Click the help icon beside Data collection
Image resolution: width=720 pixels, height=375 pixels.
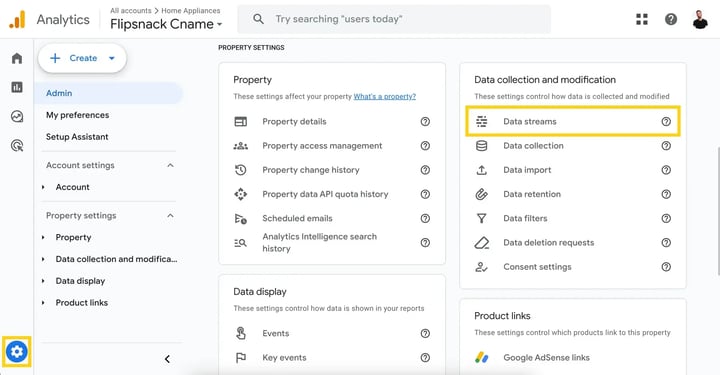pos(666,146)
